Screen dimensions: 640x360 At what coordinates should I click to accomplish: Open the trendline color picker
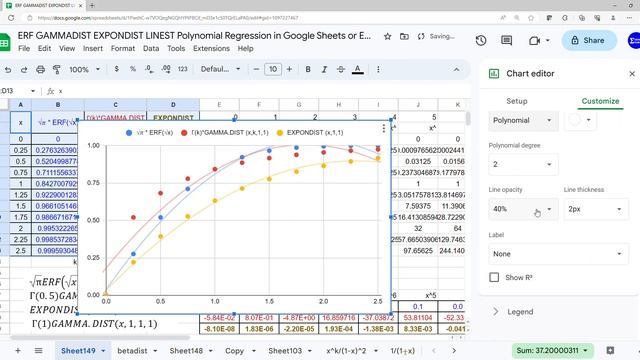pos(579,120)
